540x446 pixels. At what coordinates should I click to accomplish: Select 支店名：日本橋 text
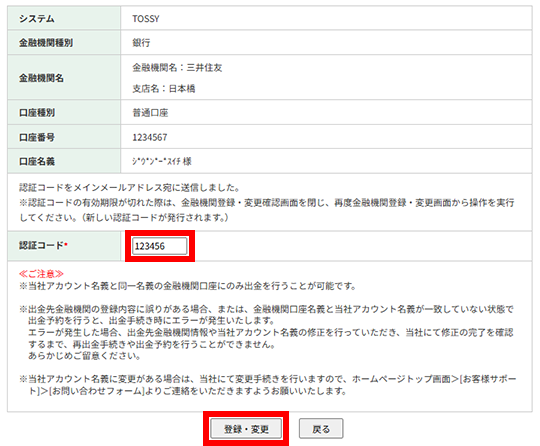click(164, 89)
